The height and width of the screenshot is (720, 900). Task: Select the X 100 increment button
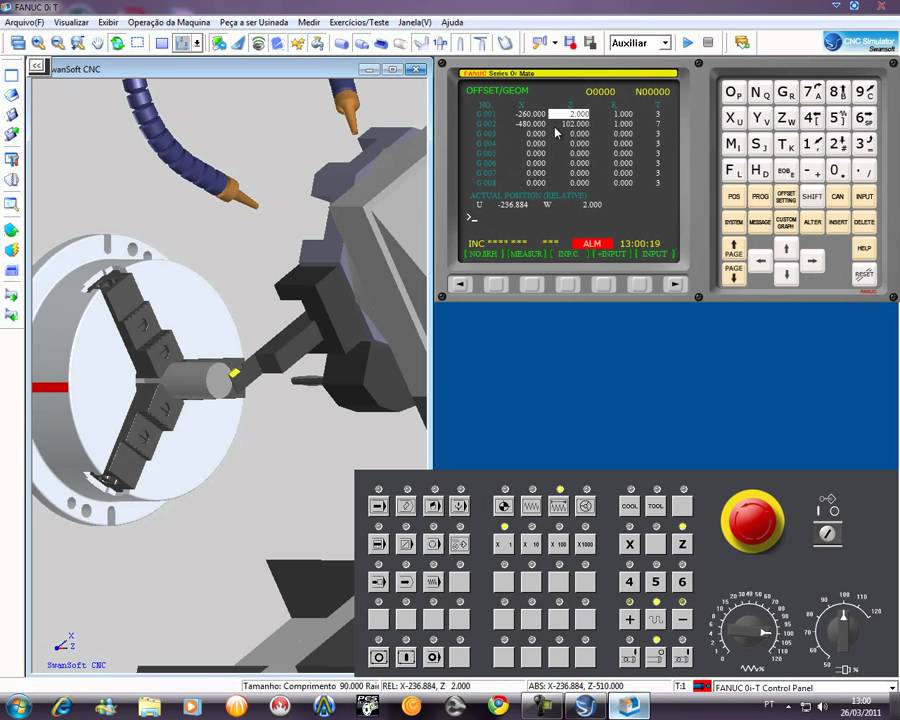558,544
